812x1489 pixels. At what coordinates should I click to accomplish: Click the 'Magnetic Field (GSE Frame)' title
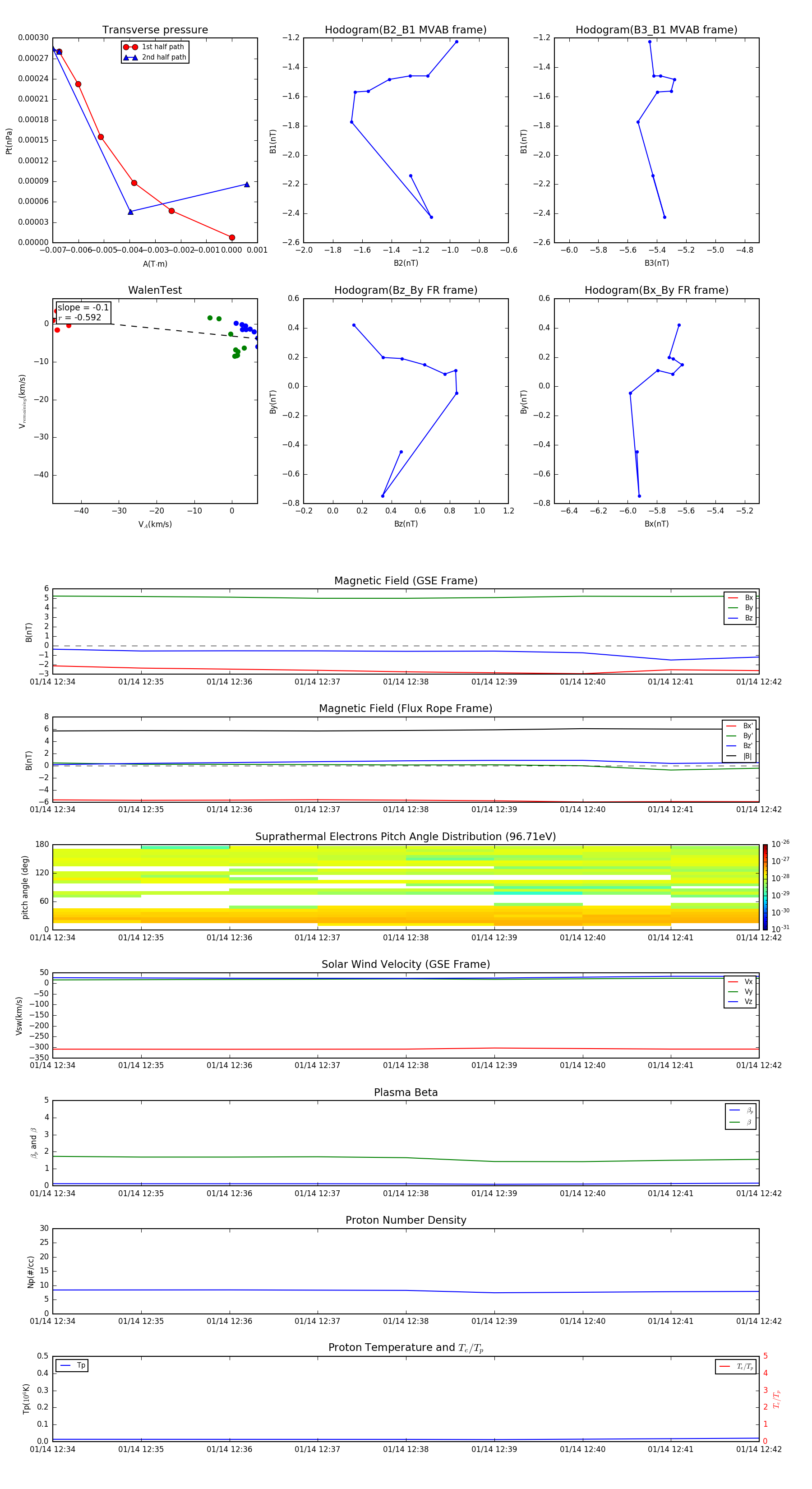tap(406, 581)
